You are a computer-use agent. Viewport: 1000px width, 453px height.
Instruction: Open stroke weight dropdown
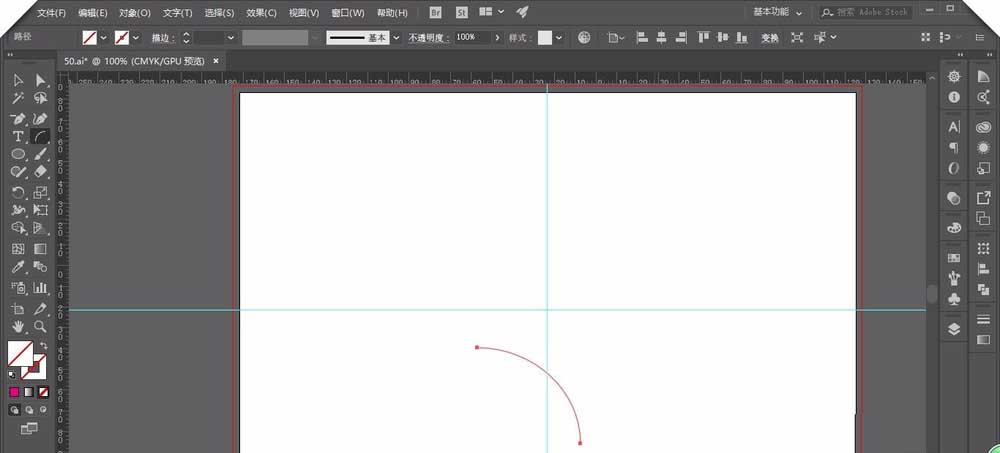pyautogui.click(x=230, y=38)
